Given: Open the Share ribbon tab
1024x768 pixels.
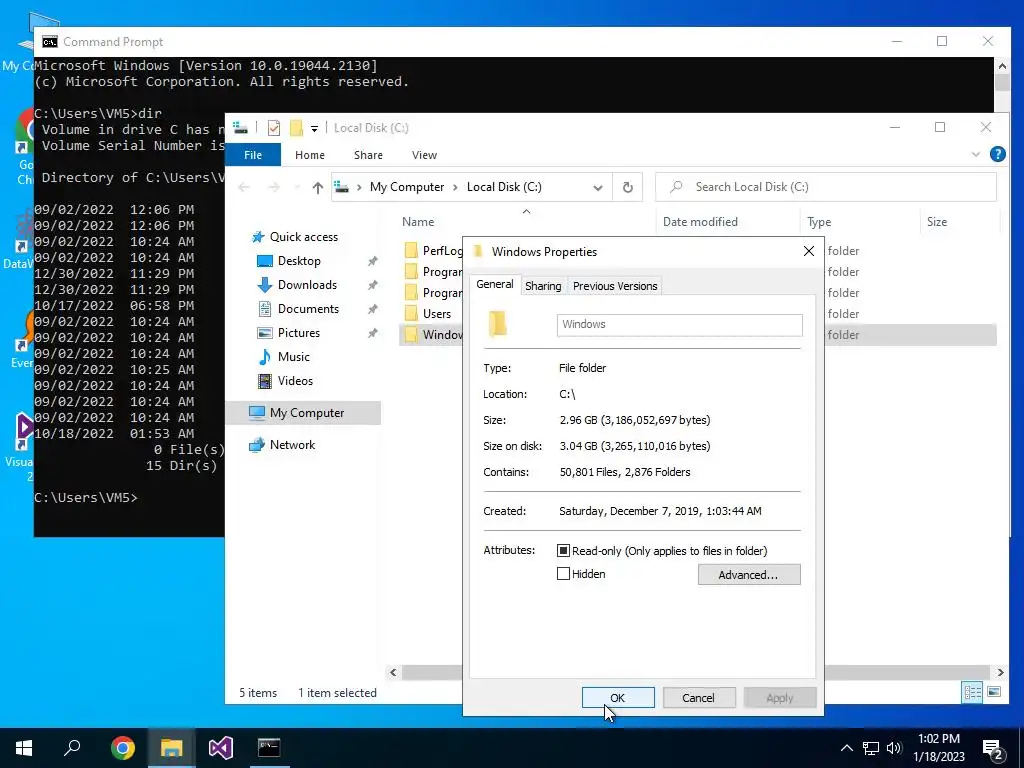Looking at the screenshot, I should click(x=368, y=155).
